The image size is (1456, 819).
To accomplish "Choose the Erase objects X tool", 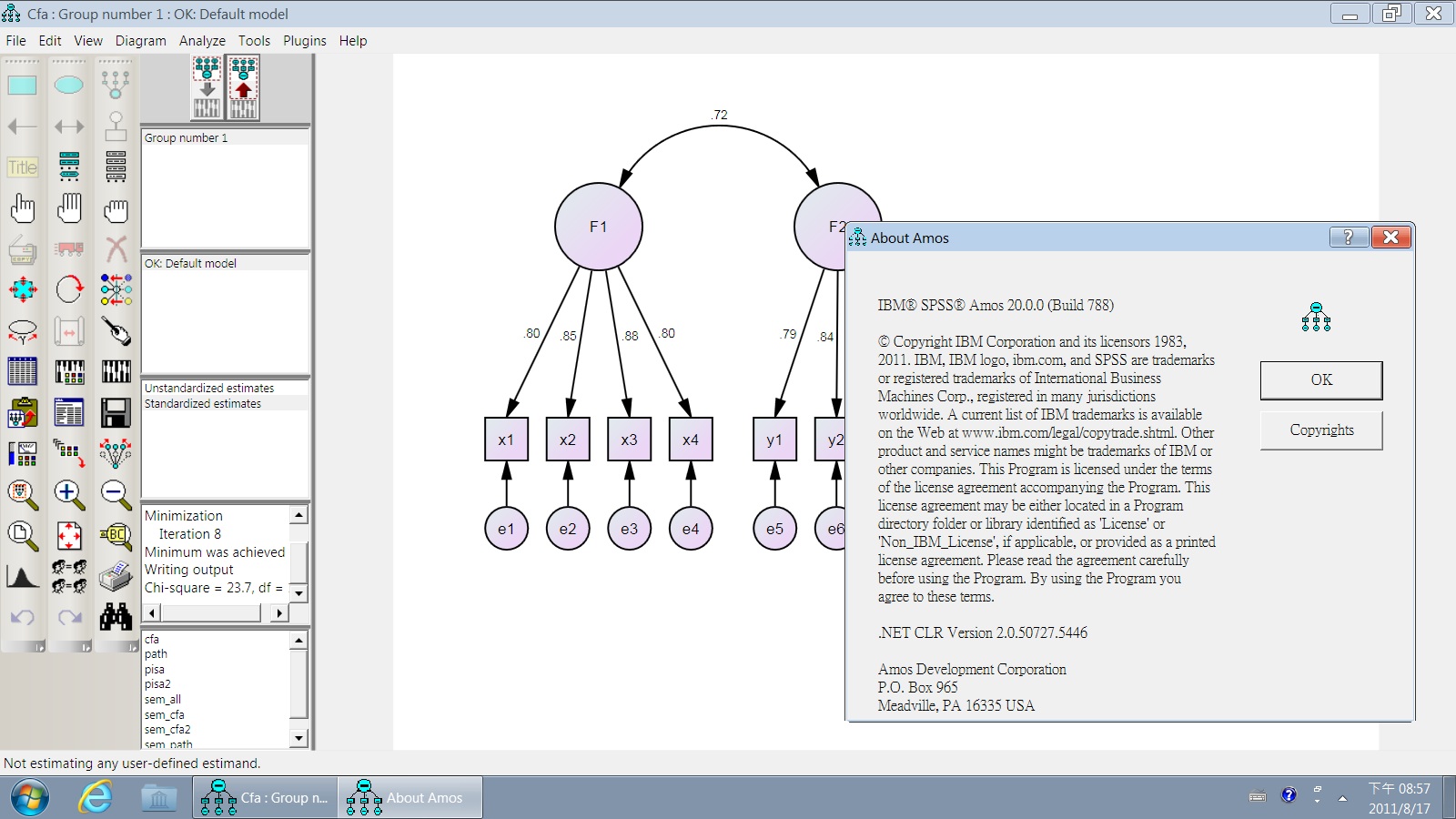I will point(116,249).
